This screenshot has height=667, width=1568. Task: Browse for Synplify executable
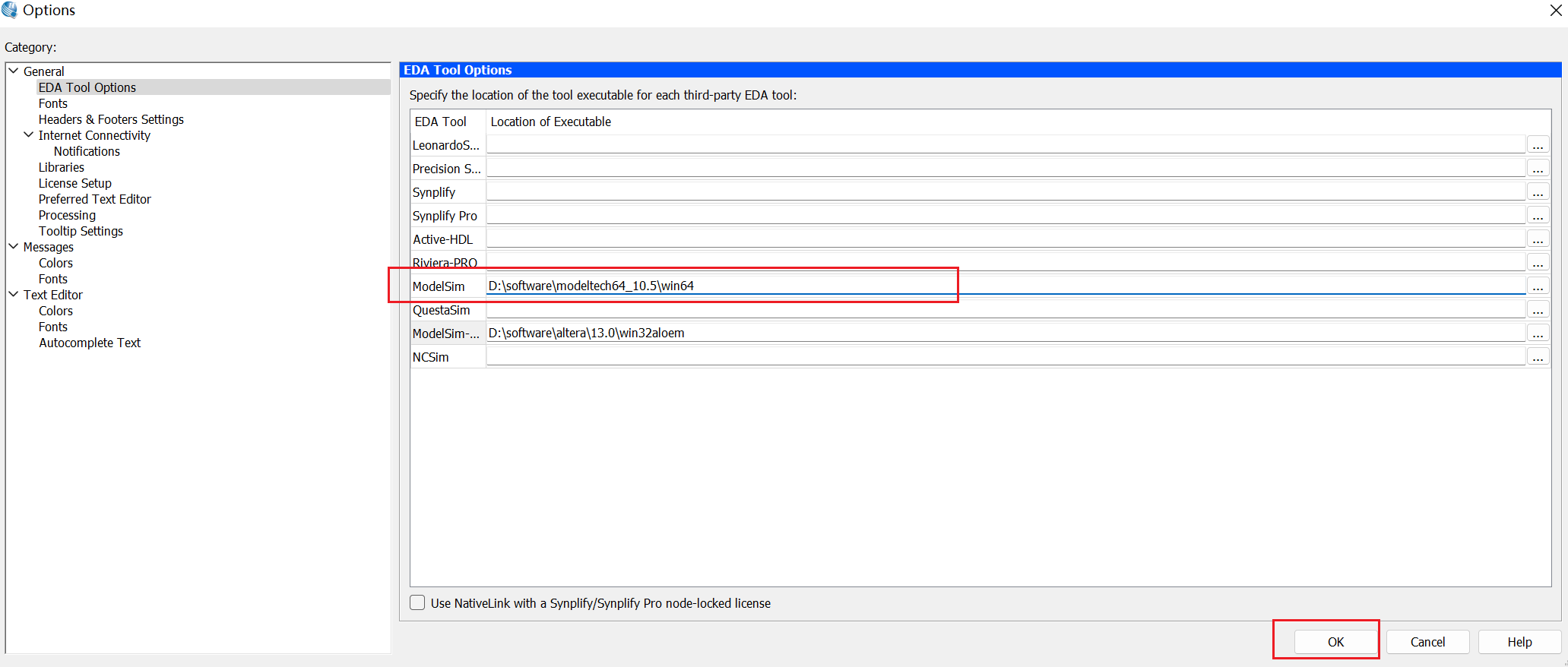coord(1538,192)
